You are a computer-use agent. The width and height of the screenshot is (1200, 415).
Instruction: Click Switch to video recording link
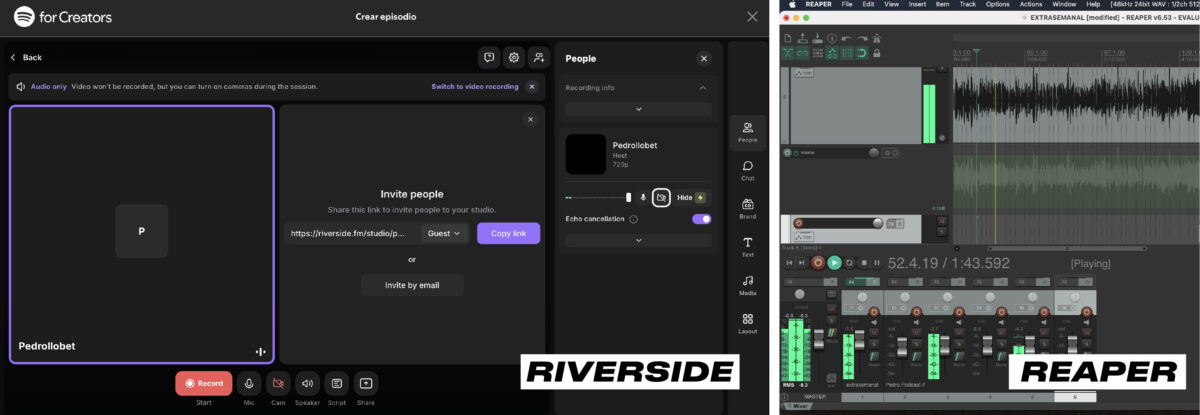tap(475, 87)
